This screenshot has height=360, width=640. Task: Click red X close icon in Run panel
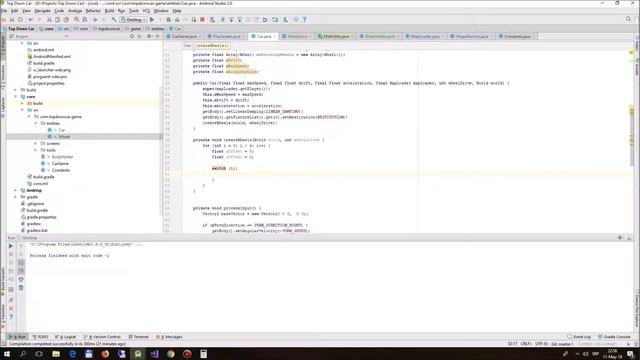click(x=11, y=309)
